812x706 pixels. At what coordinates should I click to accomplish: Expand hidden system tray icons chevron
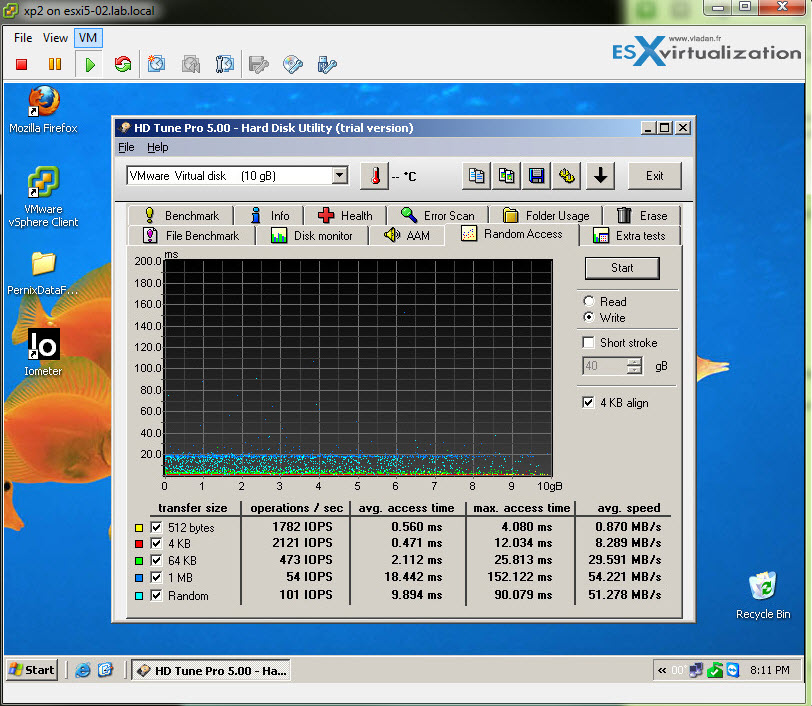662,670
